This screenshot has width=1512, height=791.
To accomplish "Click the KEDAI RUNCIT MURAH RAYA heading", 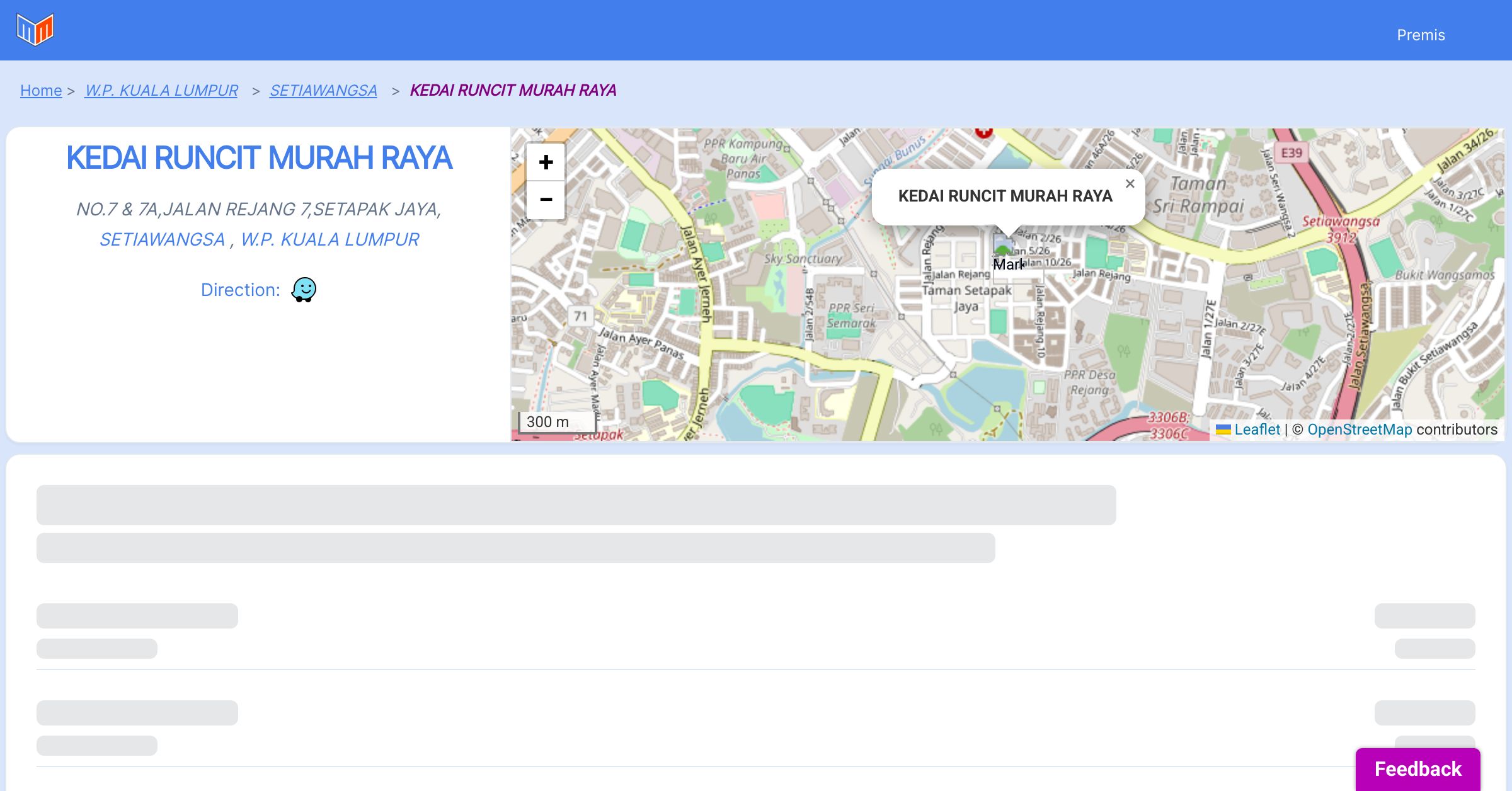I will (x=259, y=157).
